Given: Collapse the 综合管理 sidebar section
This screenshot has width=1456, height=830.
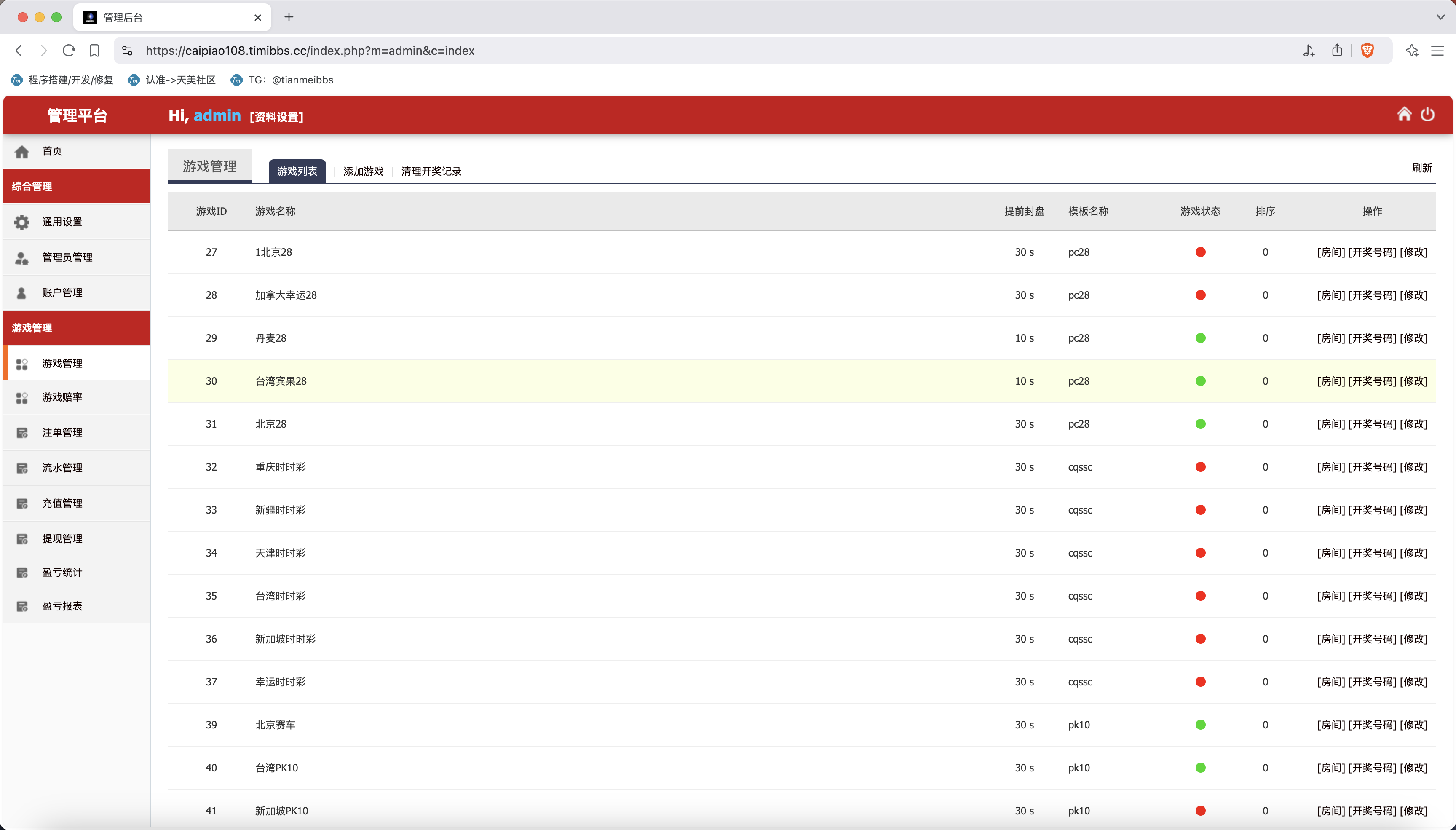Looking at the screenshot, I should (76, 186).
